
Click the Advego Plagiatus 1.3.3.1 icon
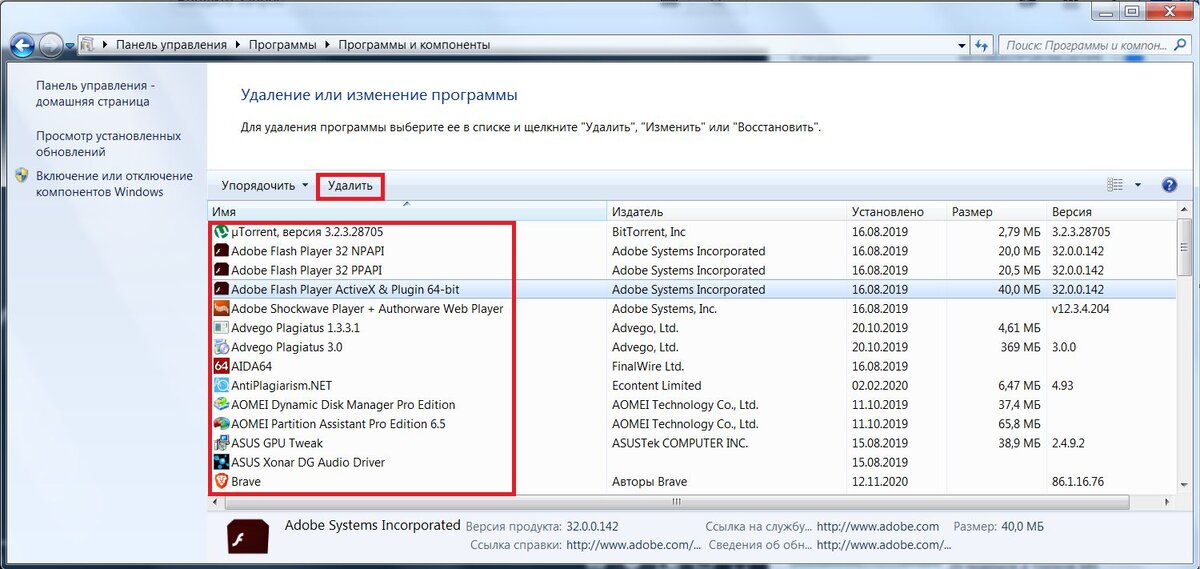click(x=222, y=328)
